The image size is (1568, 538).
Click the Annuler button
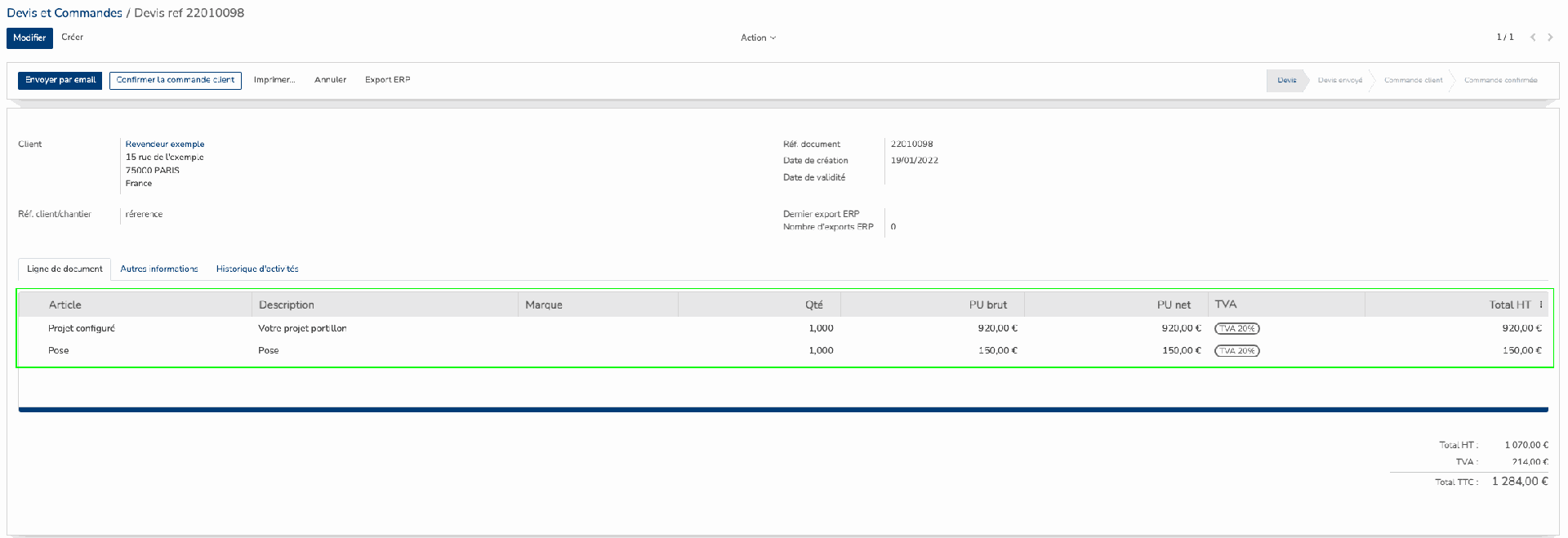(331, 80)
